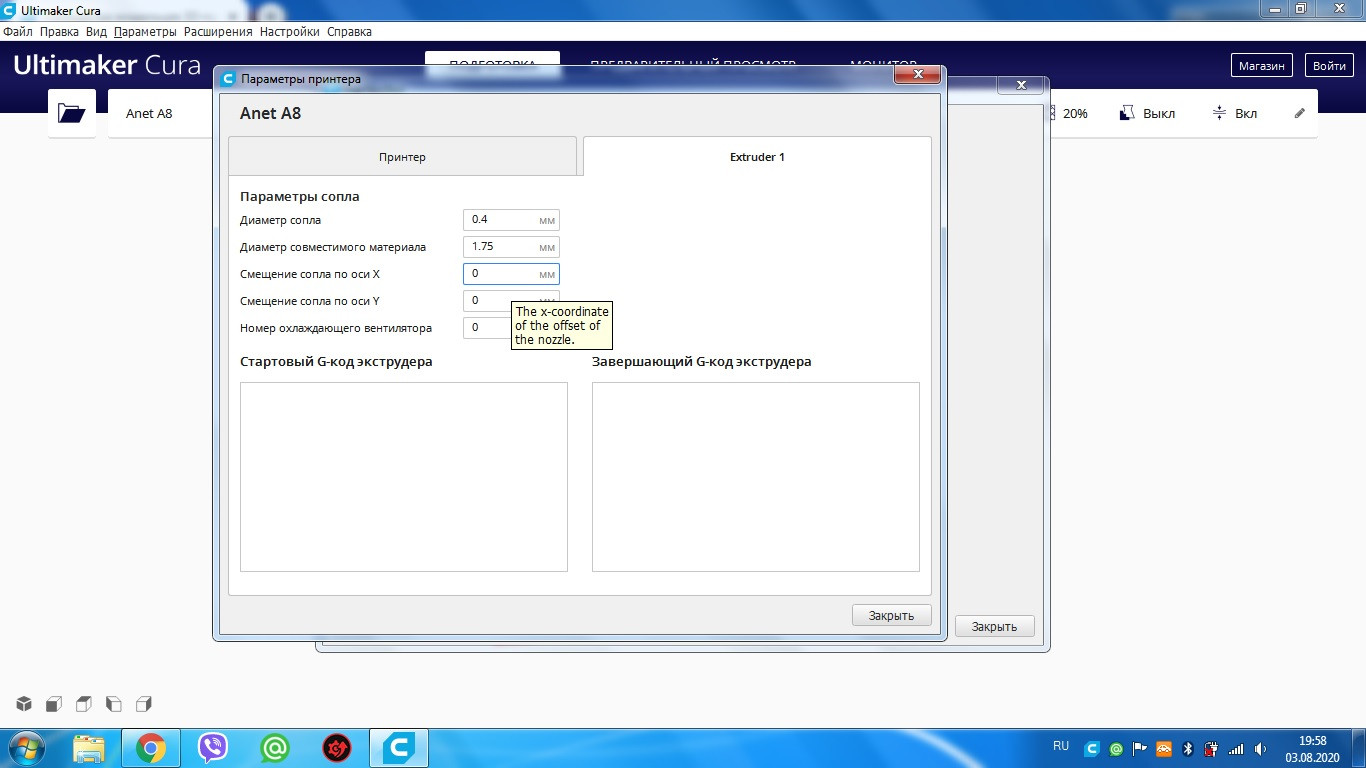Click Закрыть in the window behind the dialog

[x=995, y=626]
